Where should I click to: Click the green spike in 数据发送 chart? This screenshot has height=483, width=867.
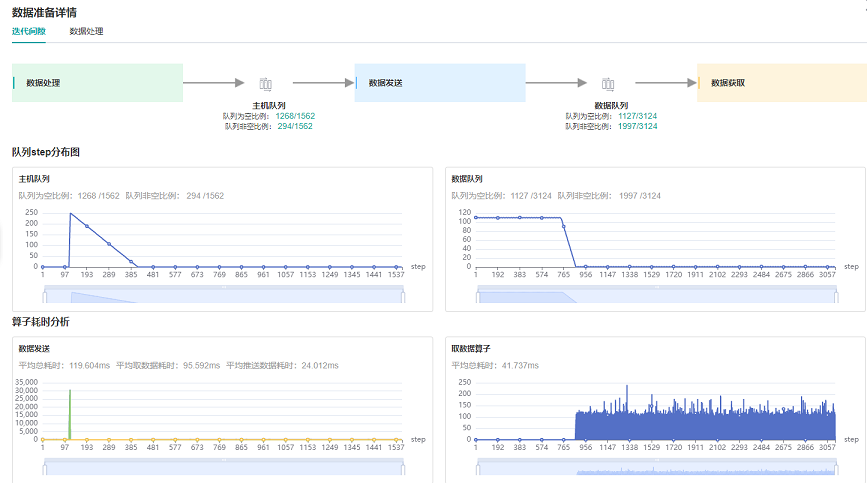tap(70, 415)
